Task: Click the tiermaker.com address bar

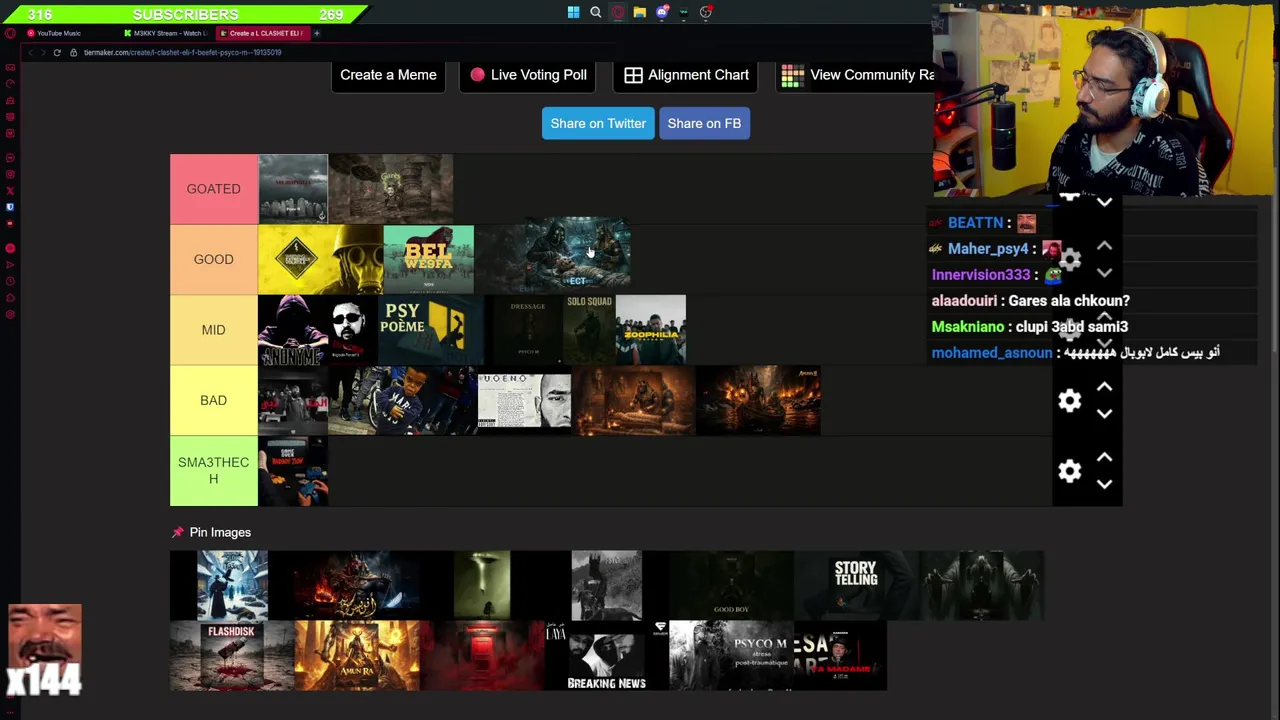Action: 182,52
